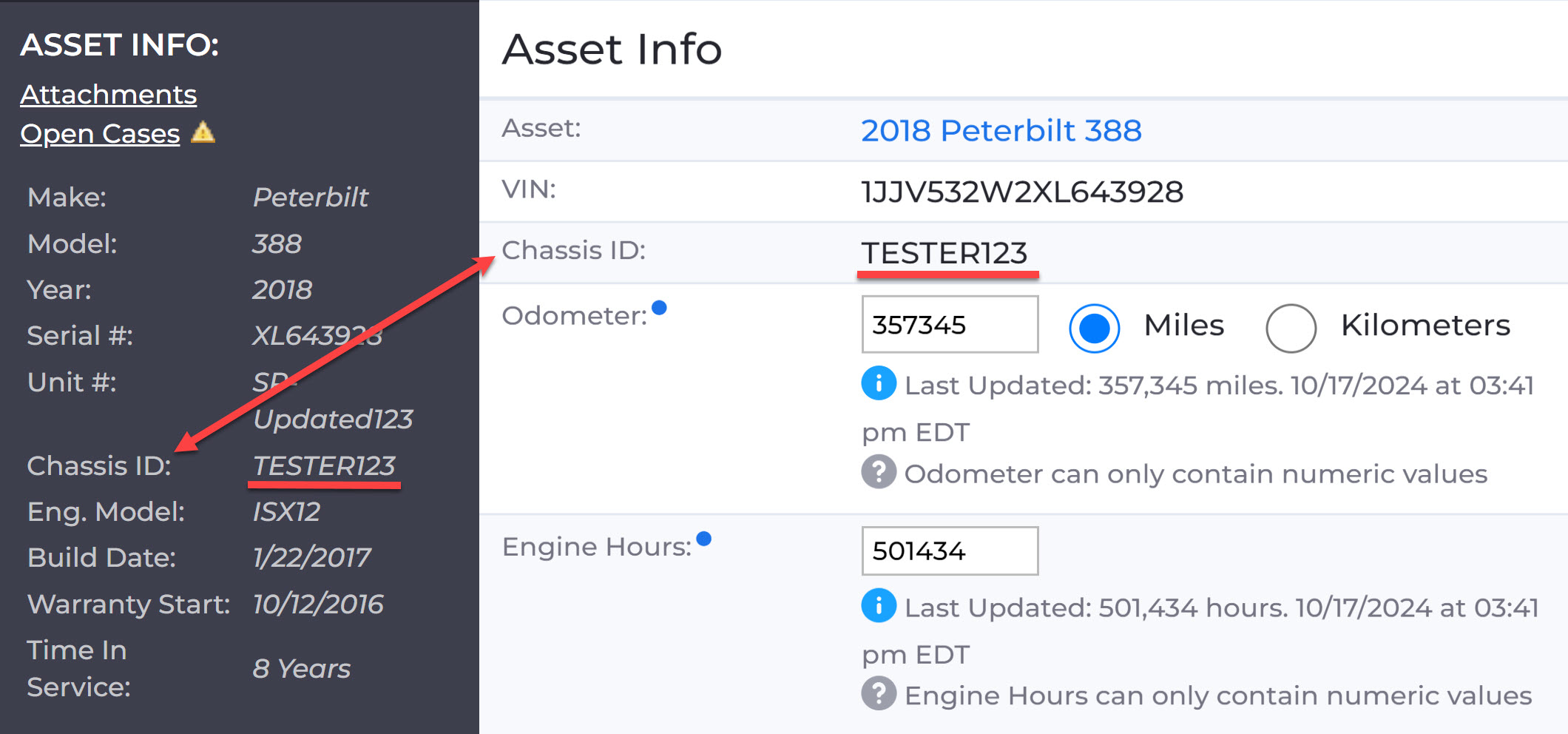Viewport: 1568px width, 734px height.
Task: Click the gray help icon for Engine Hours values
Action: coord(879,694)
